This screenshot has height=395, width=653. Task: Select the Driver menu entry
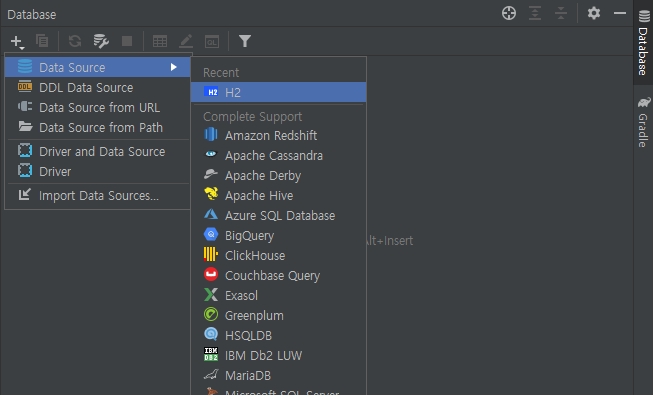(x=98, y=171)
